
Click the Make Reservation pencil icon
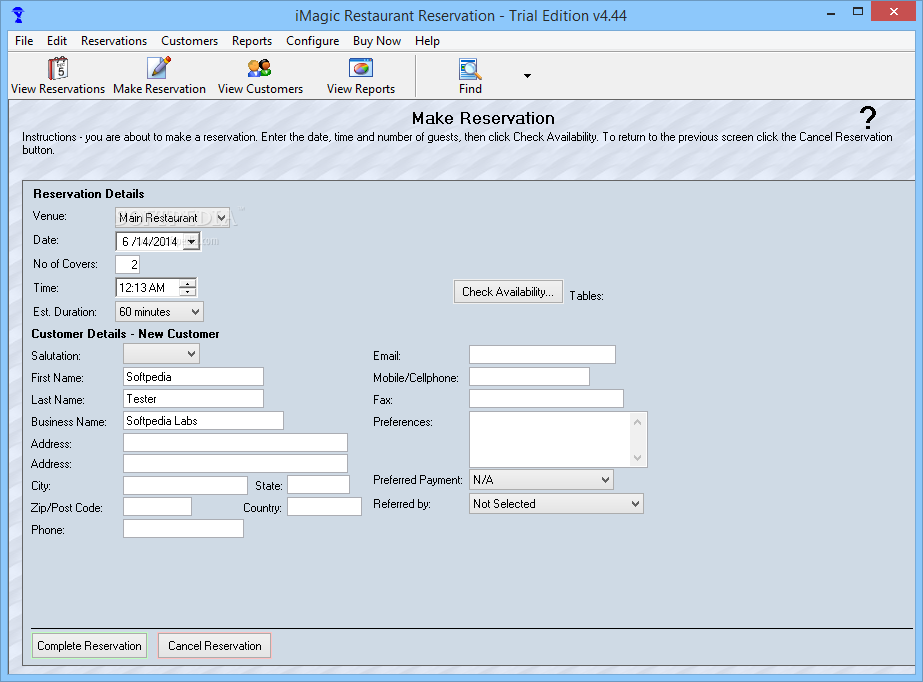(x=159, y=68)
